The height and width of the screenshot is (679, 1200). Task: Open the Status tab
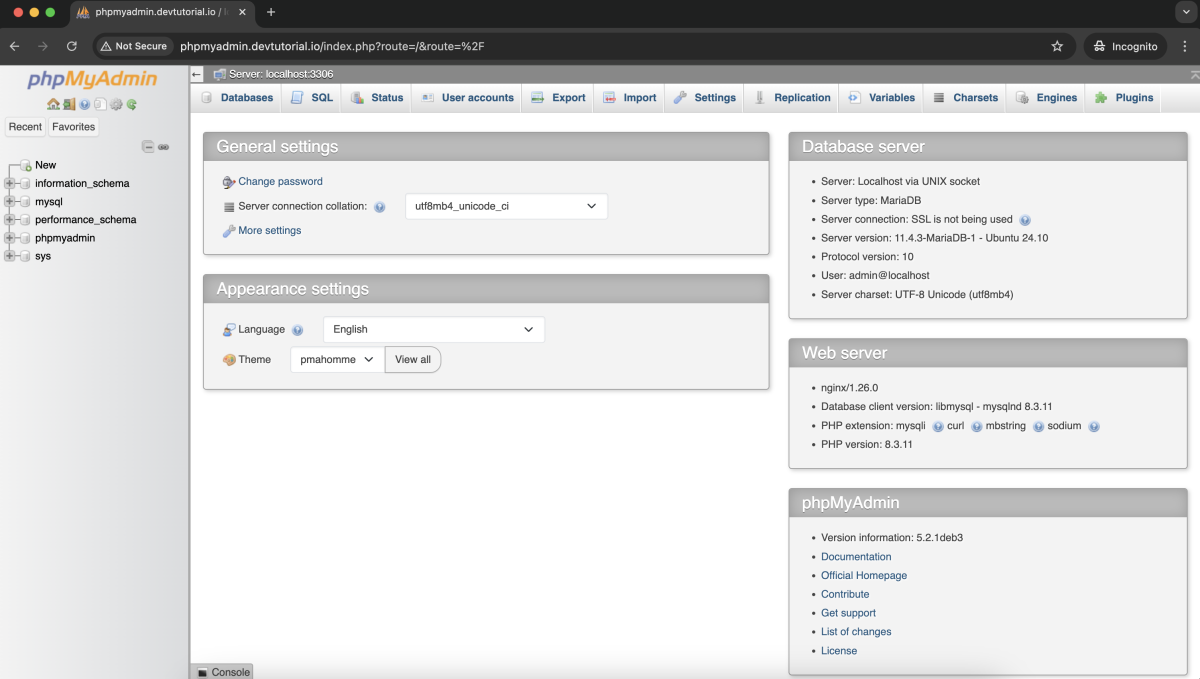377,98
